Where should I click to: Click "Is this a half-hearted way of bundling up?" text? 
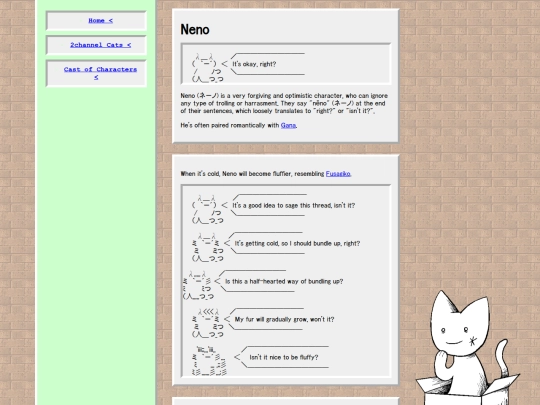(x=284, y=281)
